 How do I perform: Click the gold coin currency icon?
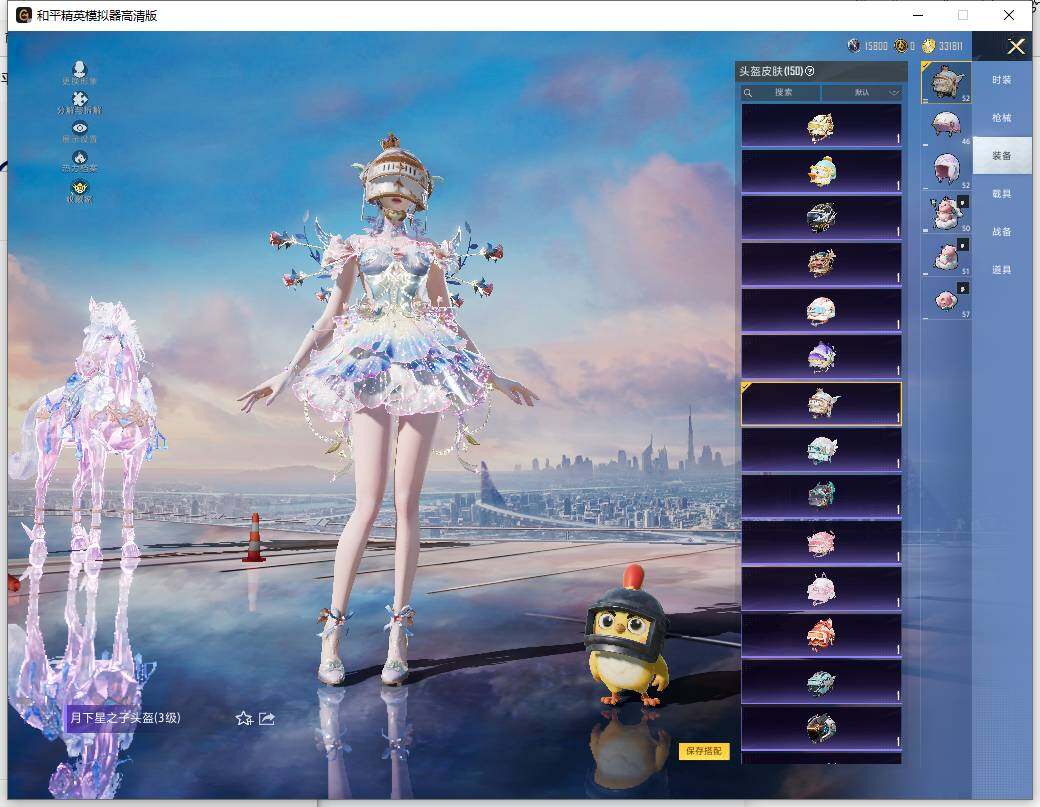tap(929, 46)
